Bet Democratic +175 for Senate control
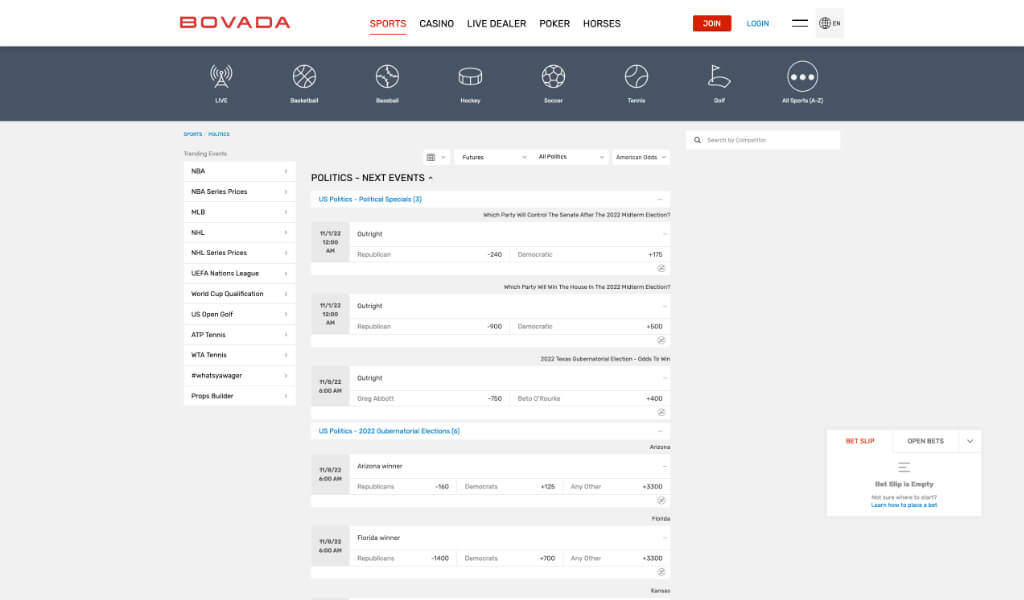Viewport: 1024px width, 600px height. (590, 255)
